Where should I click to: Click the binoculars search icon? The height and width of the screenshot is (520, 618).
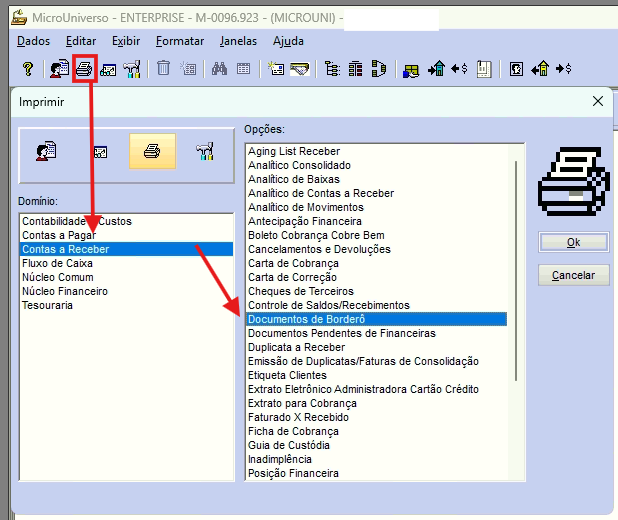click(x=219, y=69)
